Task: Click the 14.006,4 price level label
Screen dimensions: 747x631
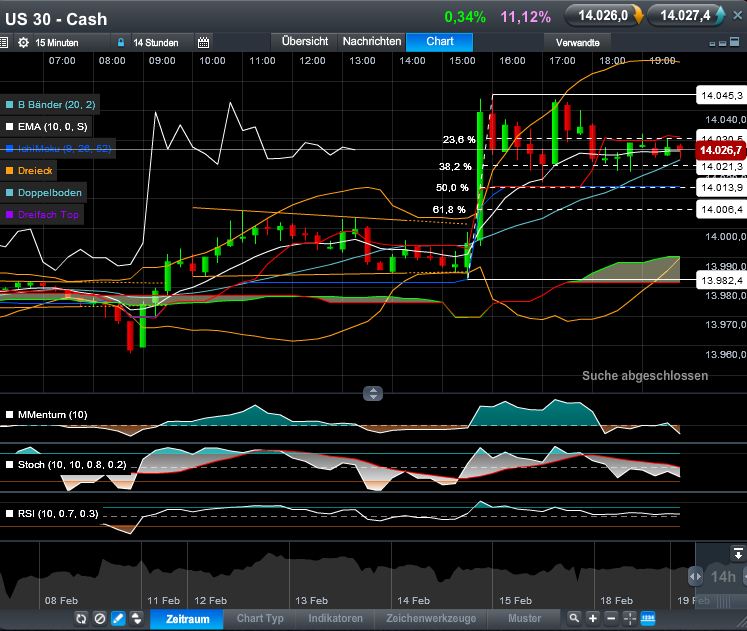Action: click(x=721, y=210)
